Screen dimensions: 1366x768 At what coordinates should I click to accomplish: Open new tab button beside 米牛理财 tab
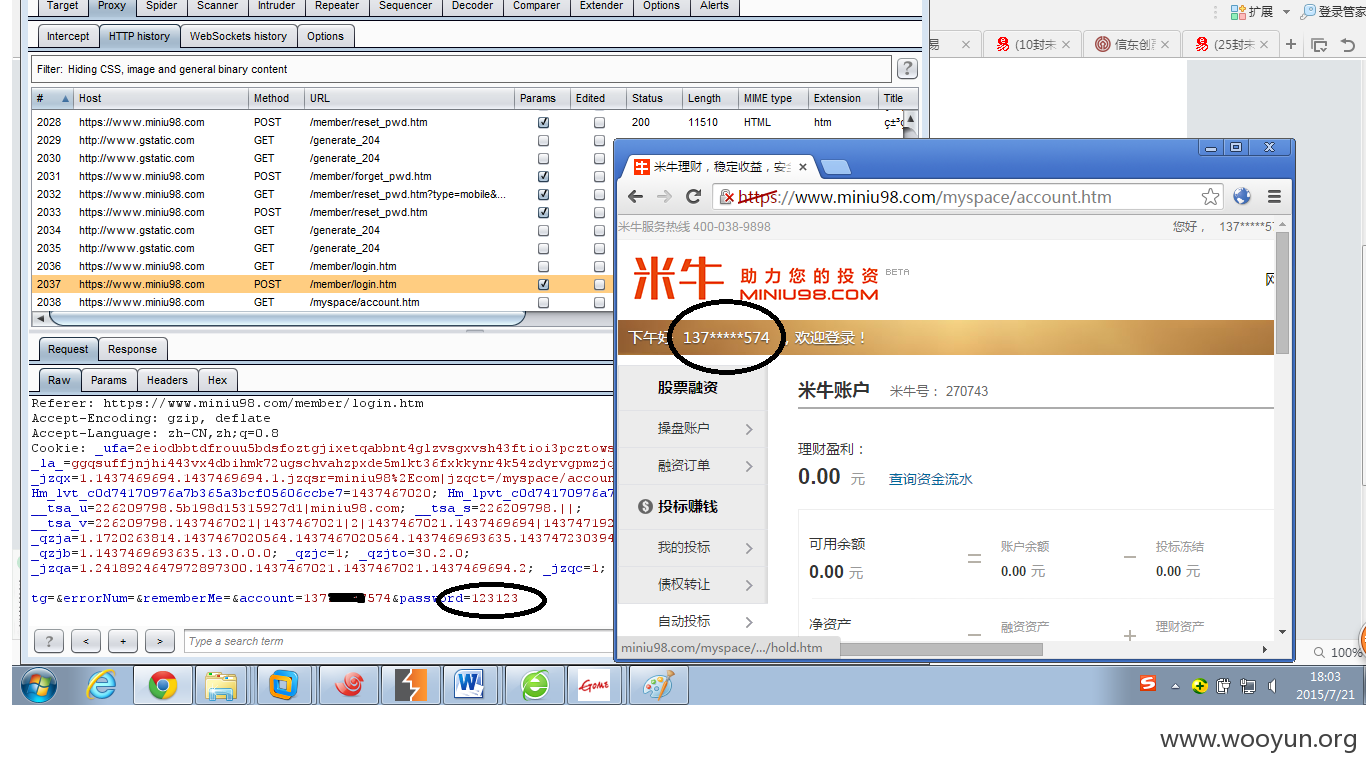836,167
